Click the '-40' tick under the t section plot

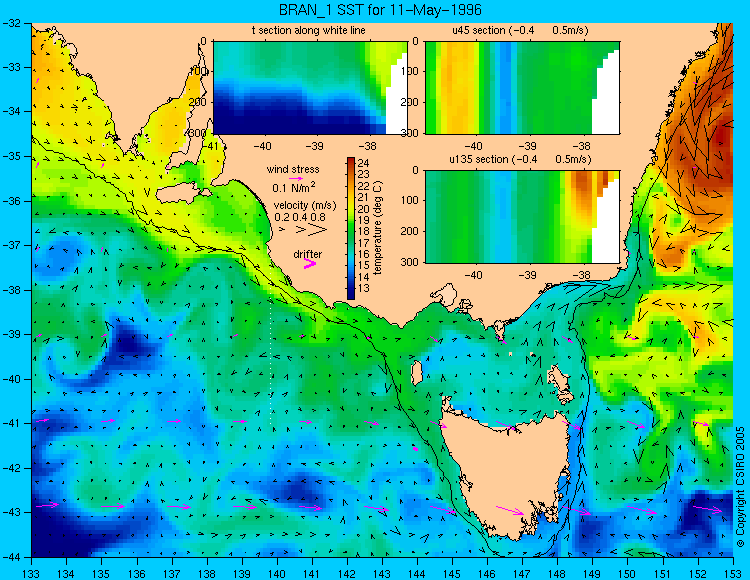pyautogui.click(x=262, y=146)
